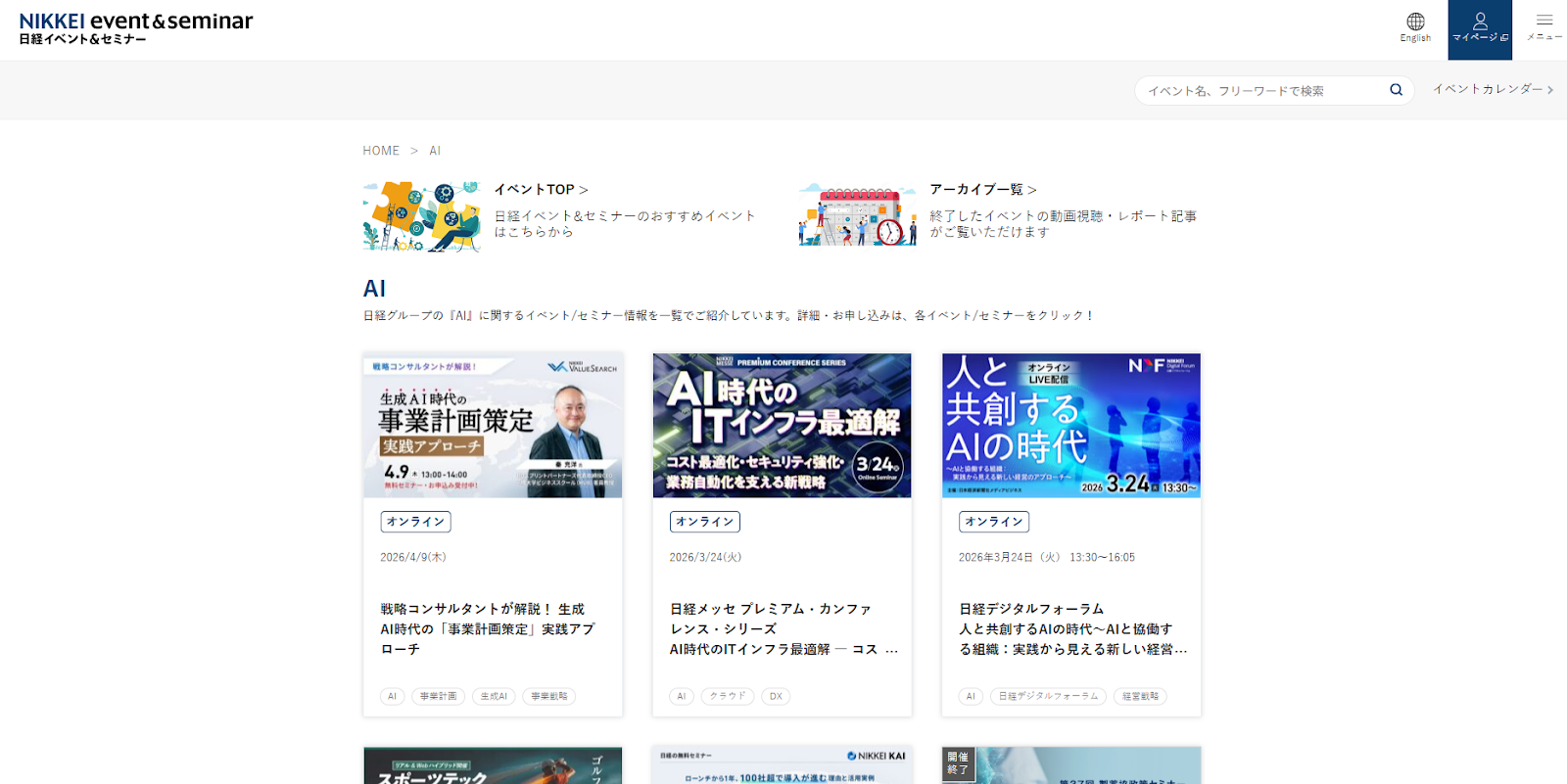
Task: Open the 事業計画策定 event banner image
Action: tap(493, 426)
